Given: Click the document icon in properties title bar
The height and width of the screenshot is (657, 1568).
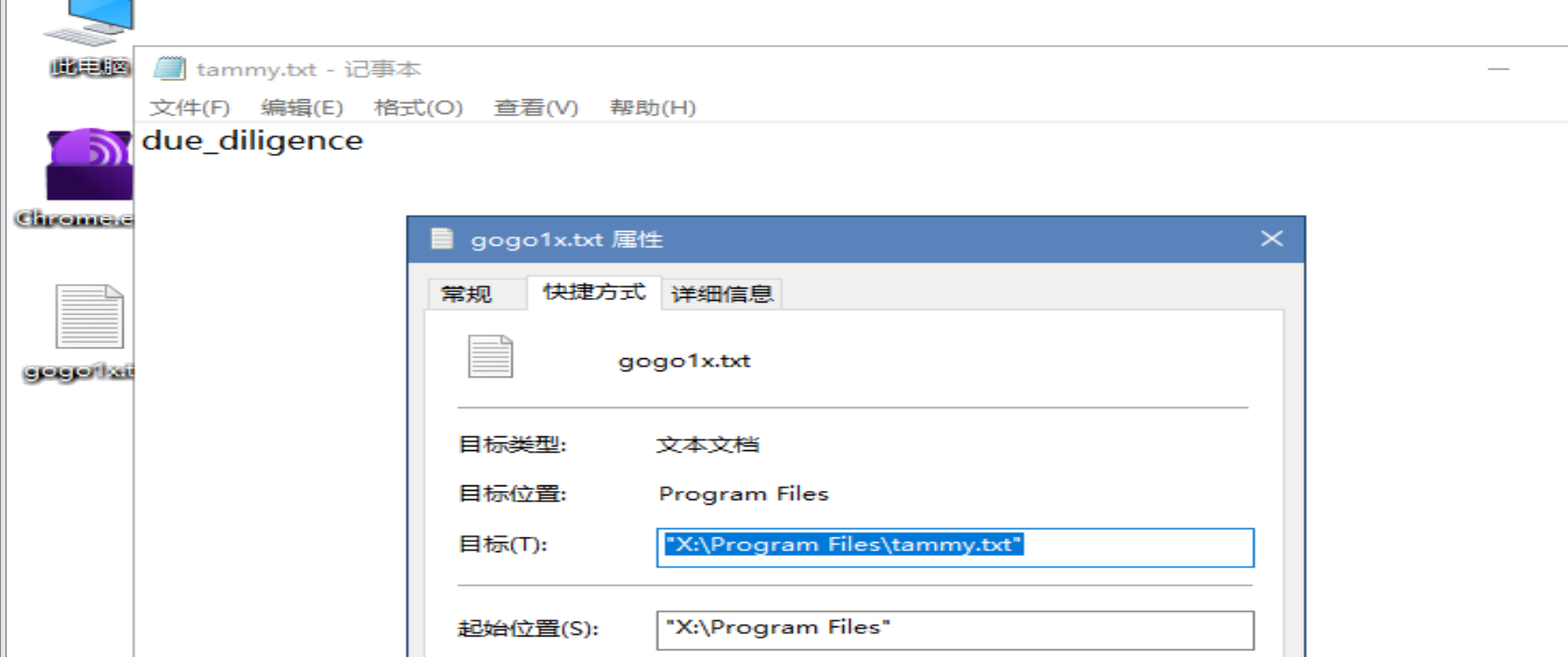Looking at the screenshot, I should 443,239.
